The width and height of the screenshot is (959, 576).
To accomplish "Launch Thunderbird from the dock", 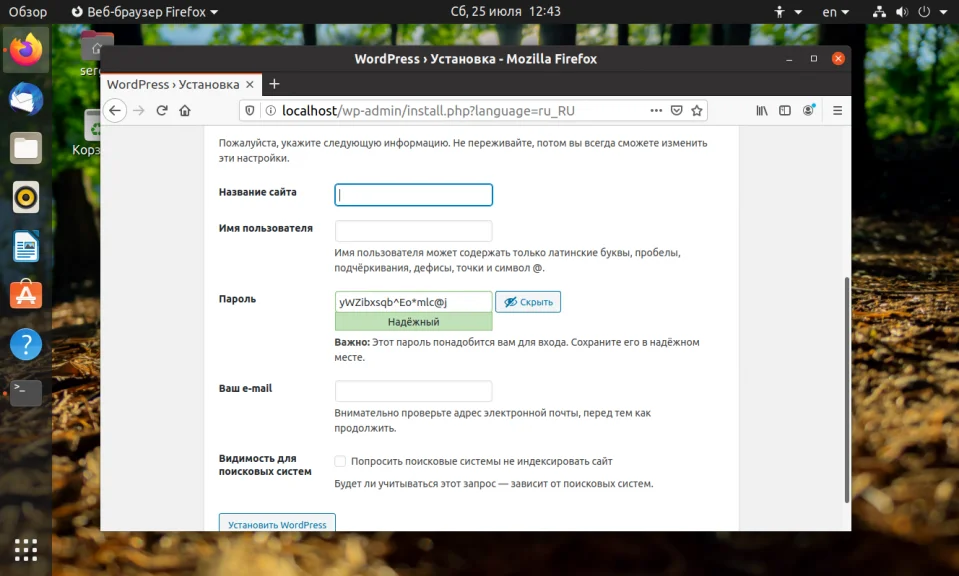I will 26,99.
